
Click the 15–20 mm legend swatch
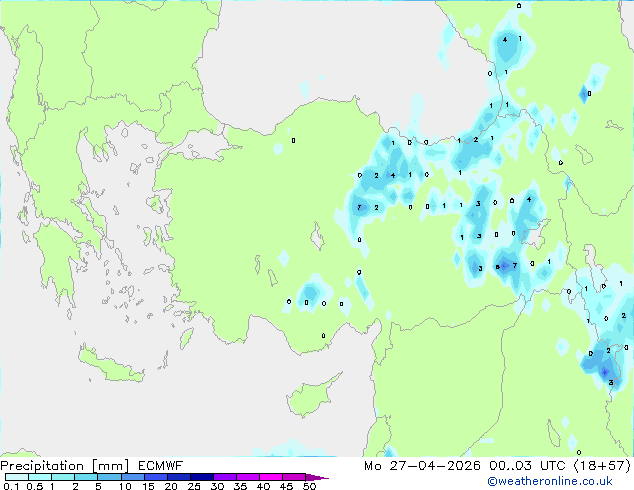[156, 477]
